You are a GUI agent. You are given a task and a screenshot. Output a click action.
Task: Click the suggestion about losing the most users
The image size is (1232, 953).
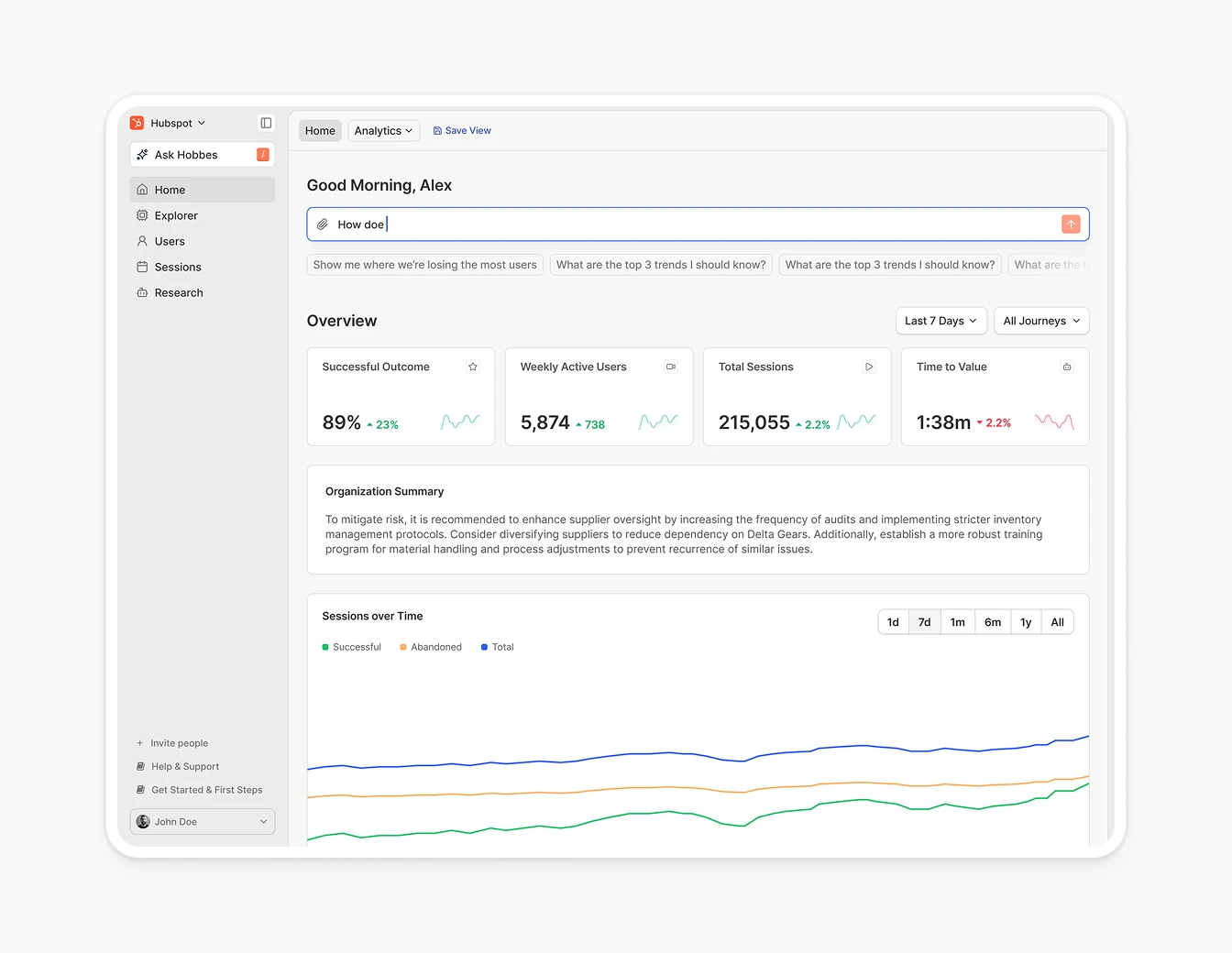pos(424,265)
